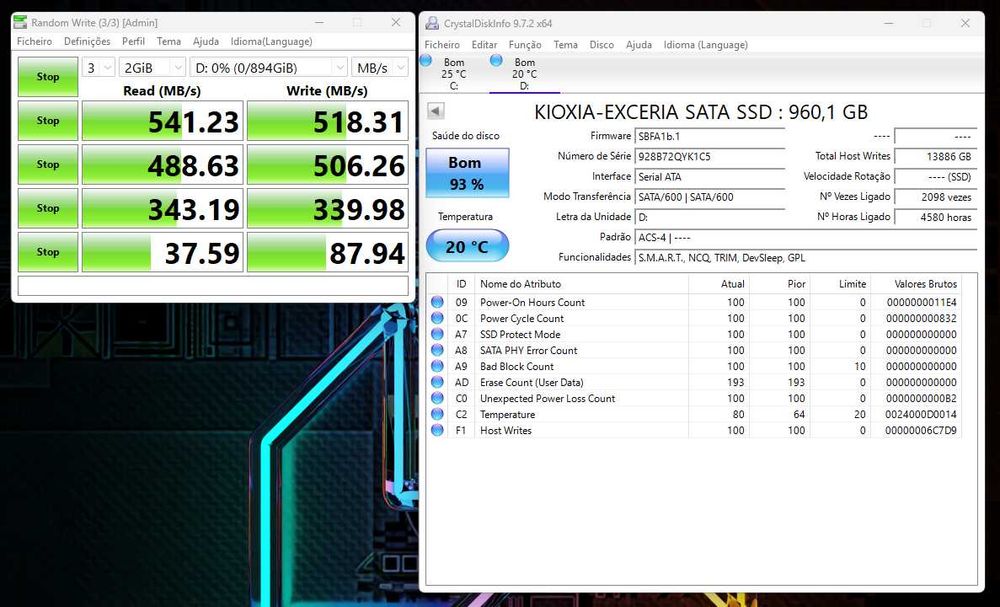Viewport: 1000px width, 607px height.
Task: Click the status orb for Host Writes
Action: pos(437,430)
